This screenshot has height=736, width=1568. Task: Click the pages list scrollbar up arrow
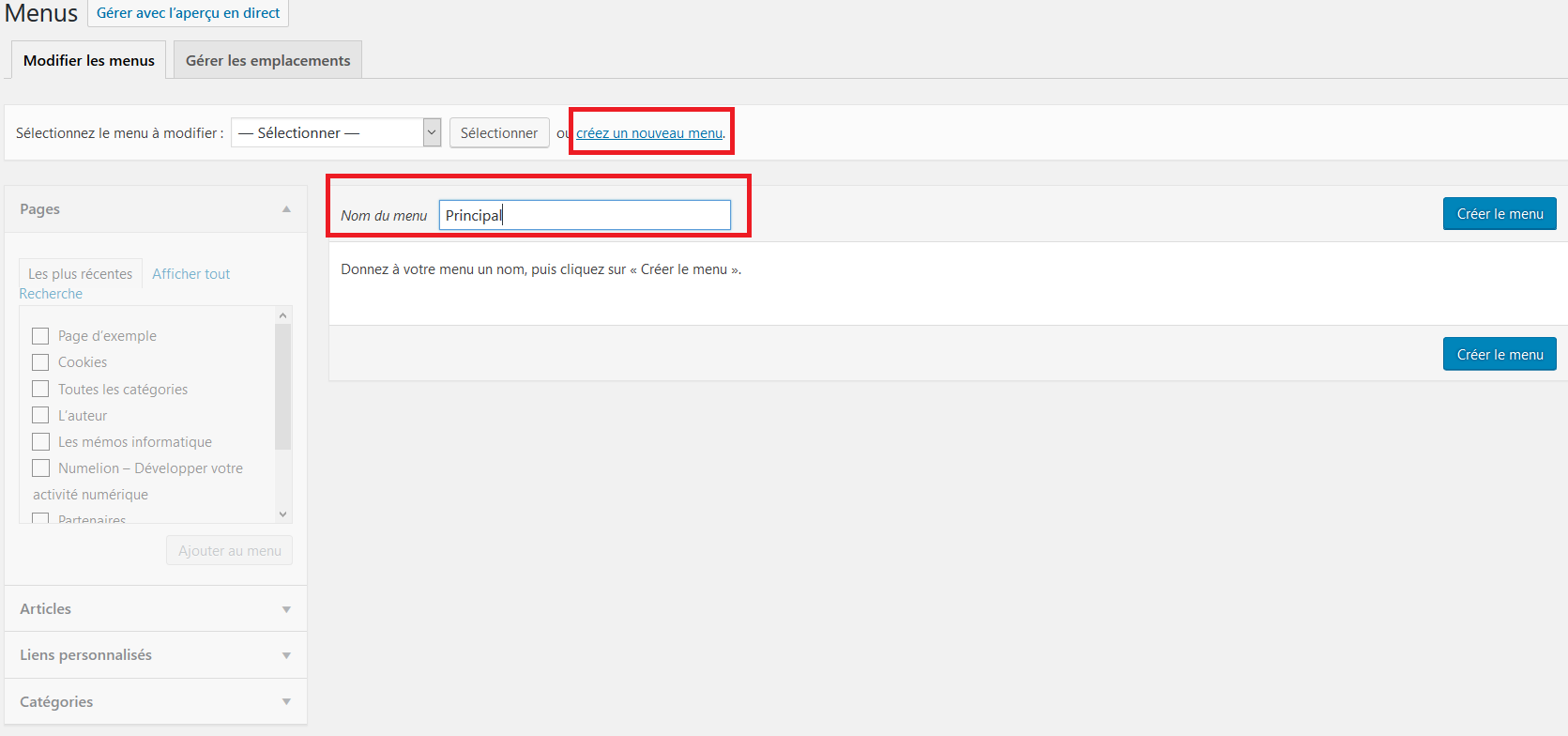click(x=283, y=315)
